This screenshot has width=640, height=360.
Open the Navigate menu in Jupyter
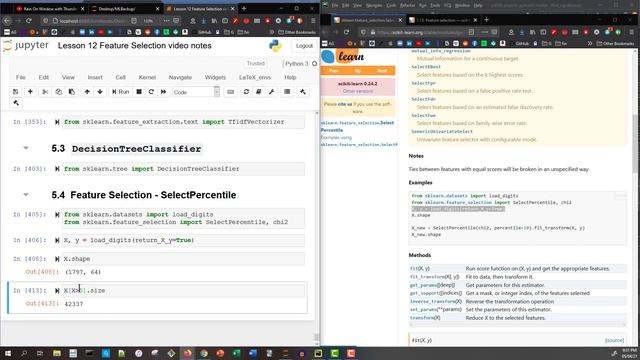180,77
